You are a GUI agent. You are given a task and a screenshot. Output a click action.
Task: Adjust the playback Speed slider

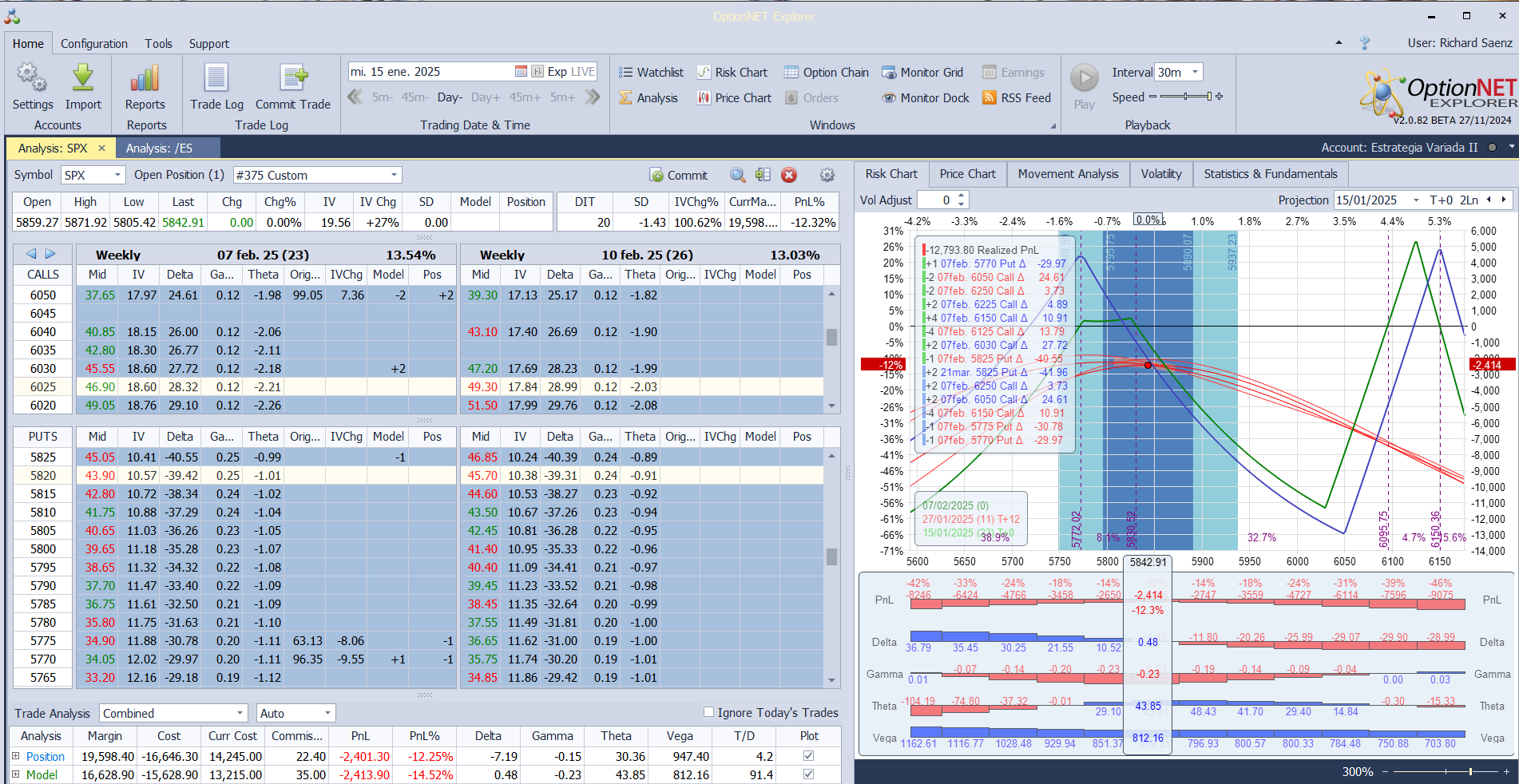[1186, 97]
